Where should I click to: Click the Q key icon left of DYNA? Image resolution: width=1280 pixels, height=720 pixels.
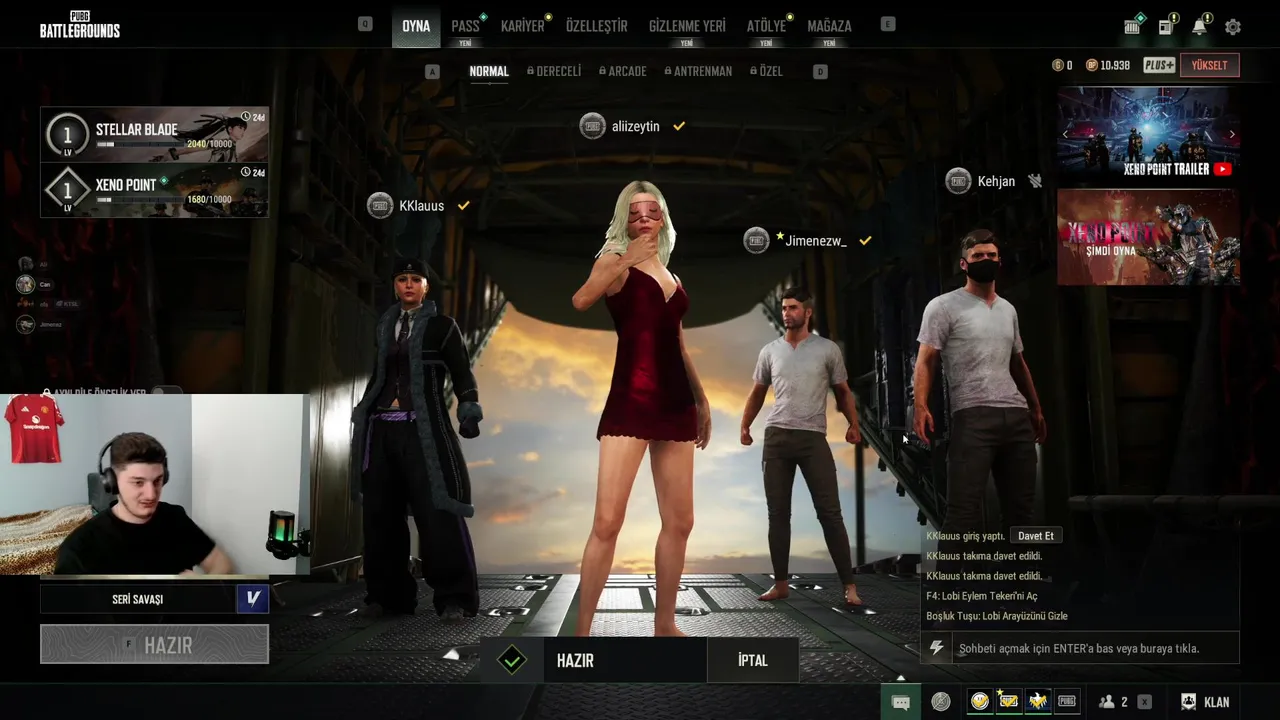(365, 24)
